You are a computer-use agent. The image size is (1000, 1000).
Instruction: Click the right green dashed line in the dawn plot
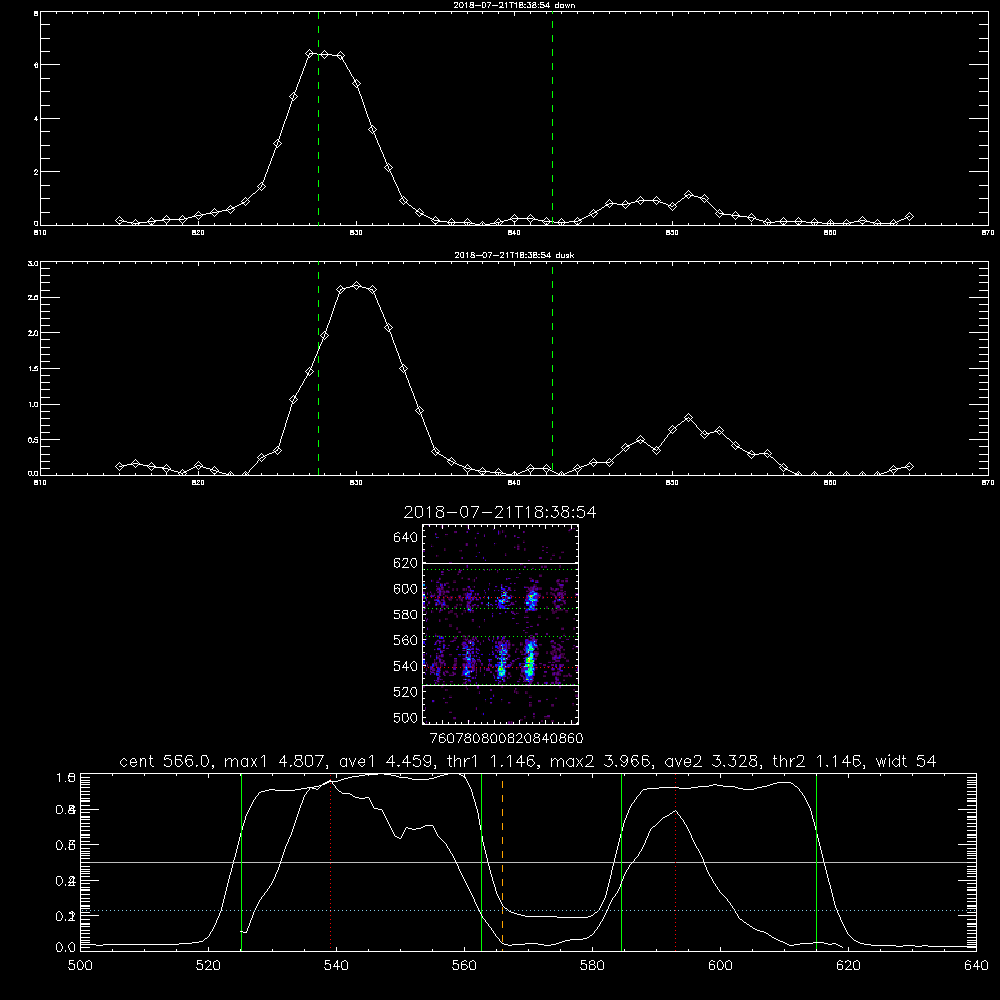pyautogui.click(x=552, y=118)
